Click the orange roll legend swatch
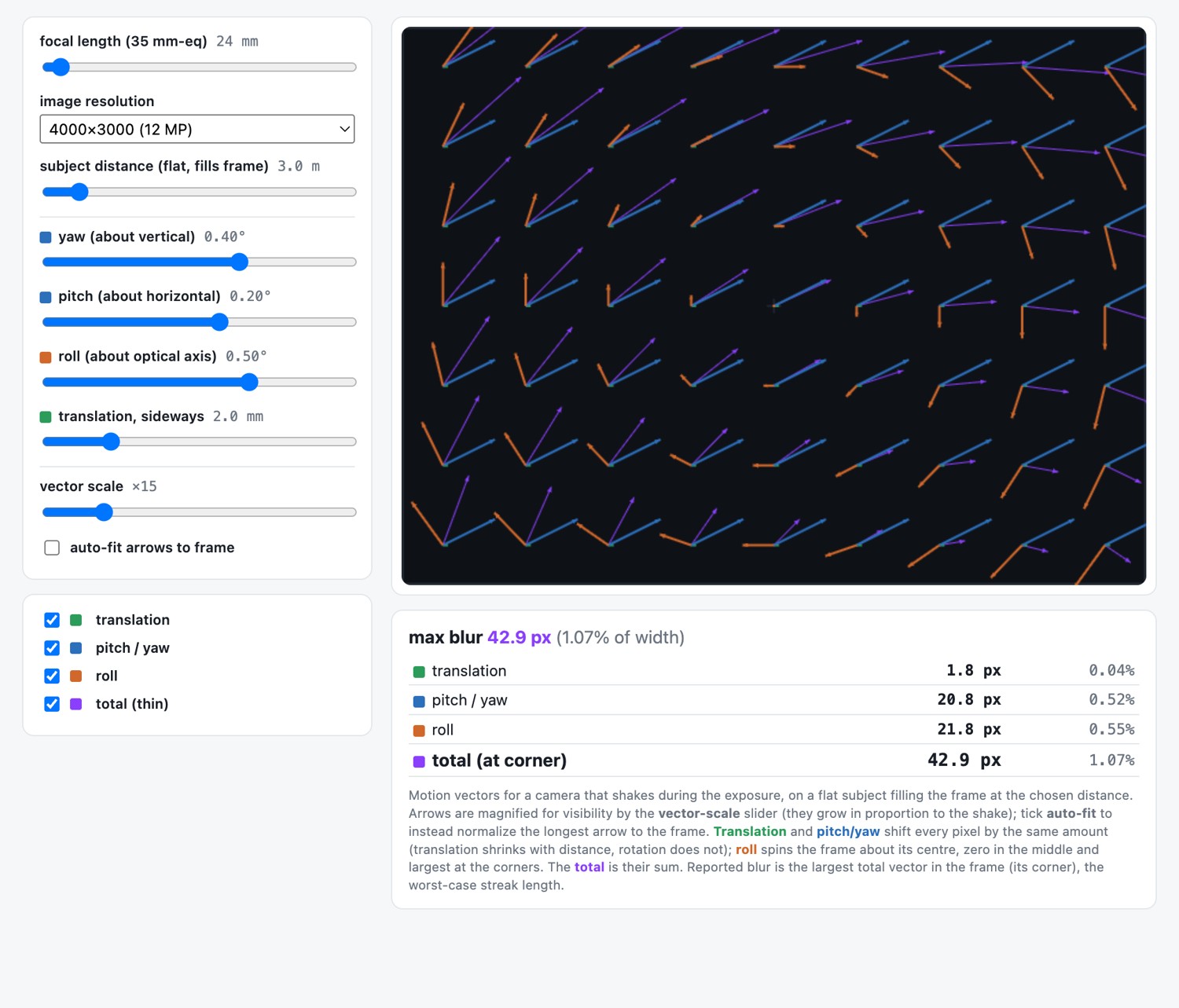 pyautogui.click(x=76, y=676)
